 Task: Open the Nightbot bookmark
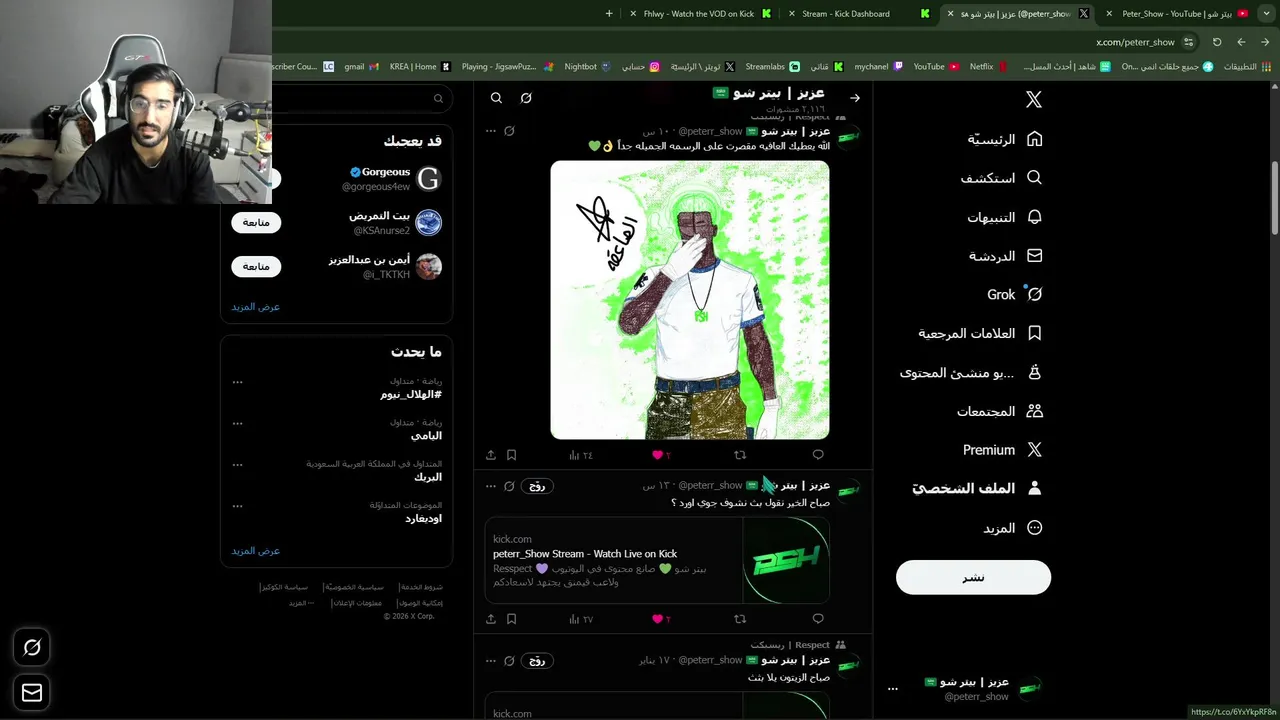[588, 67]
